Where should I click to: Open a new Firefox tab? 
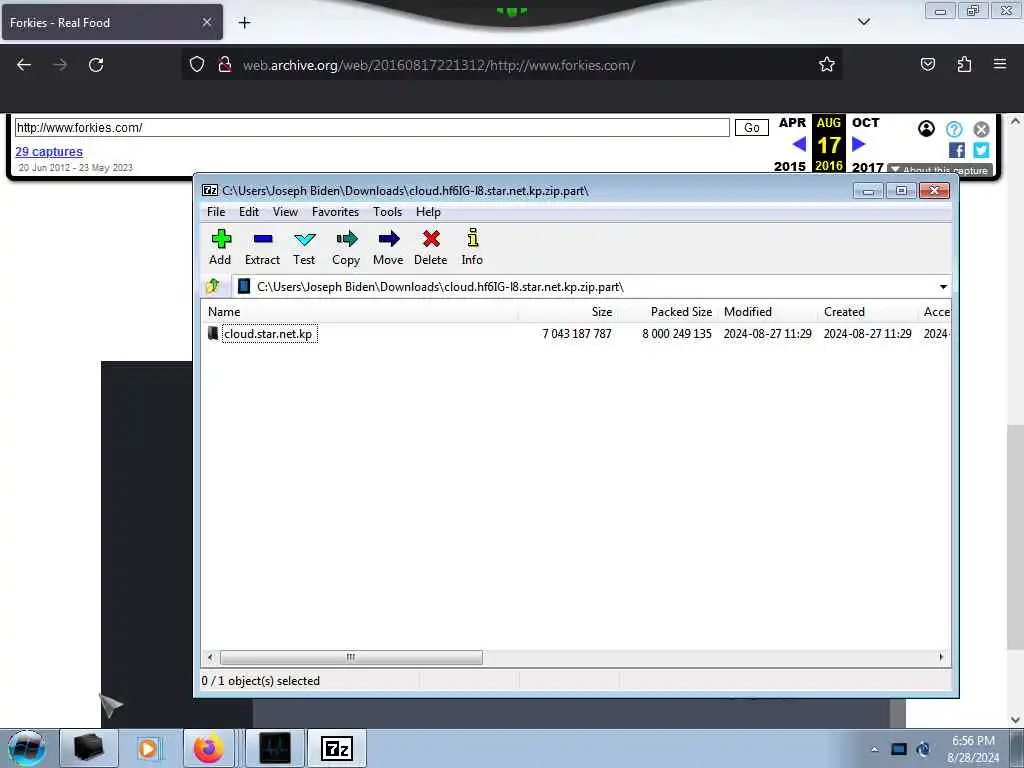pyautogui.click(x=244, y=23)
